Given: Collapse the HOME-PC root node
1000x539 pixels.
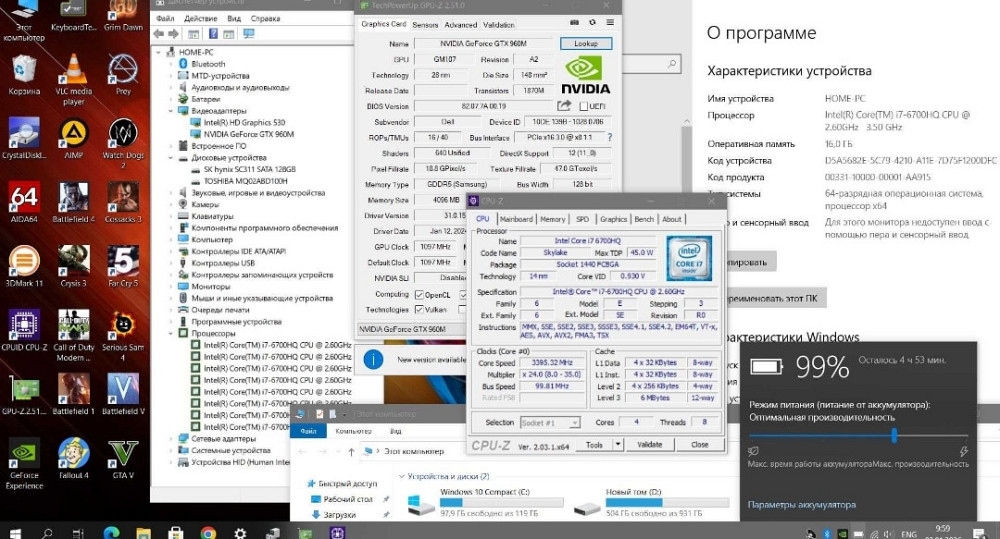Looking at the screenshot, I should tap(159, 52).
